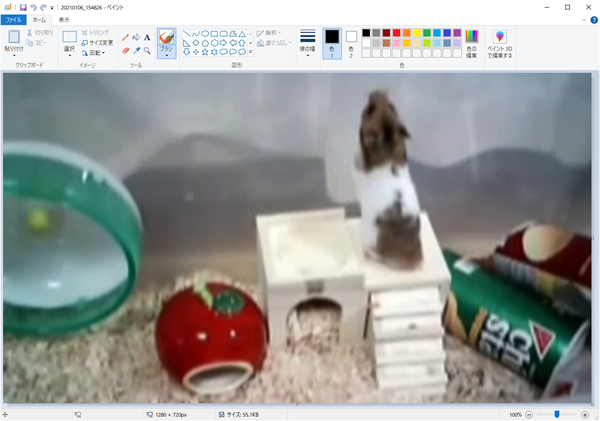Viewport: 600px width, 421px height.
Task: Pick the green swatch in the top palette row
Action: coord(427,33)
